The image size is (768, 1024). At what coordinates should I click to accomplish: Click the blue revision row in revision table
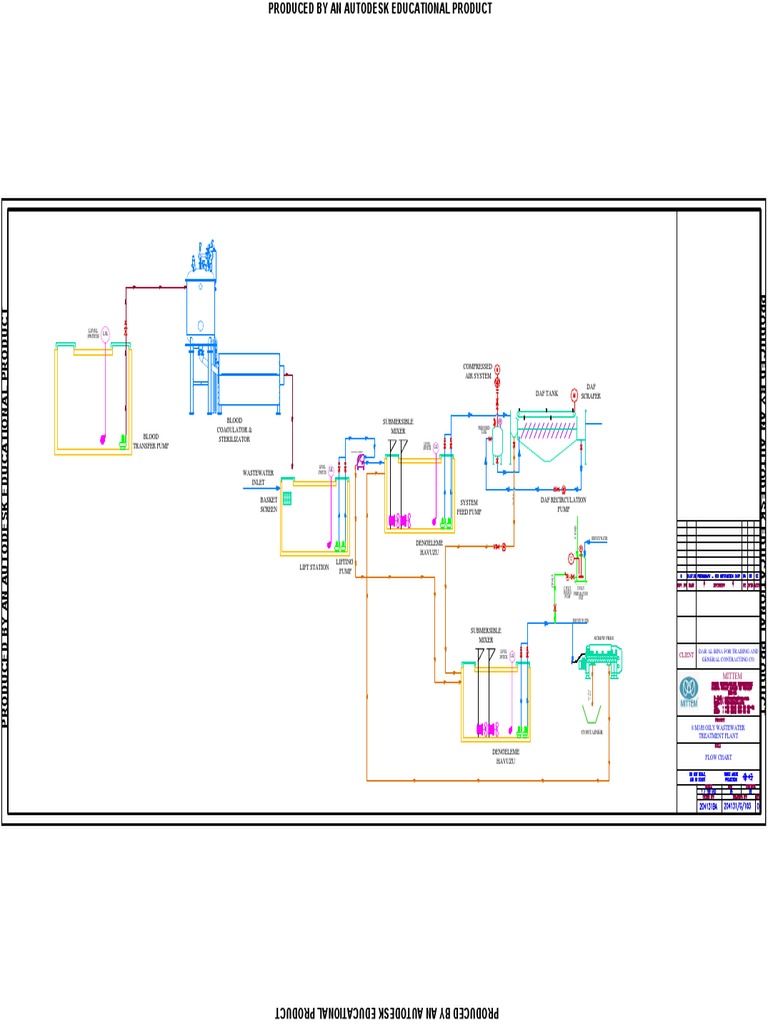[718, 577]
